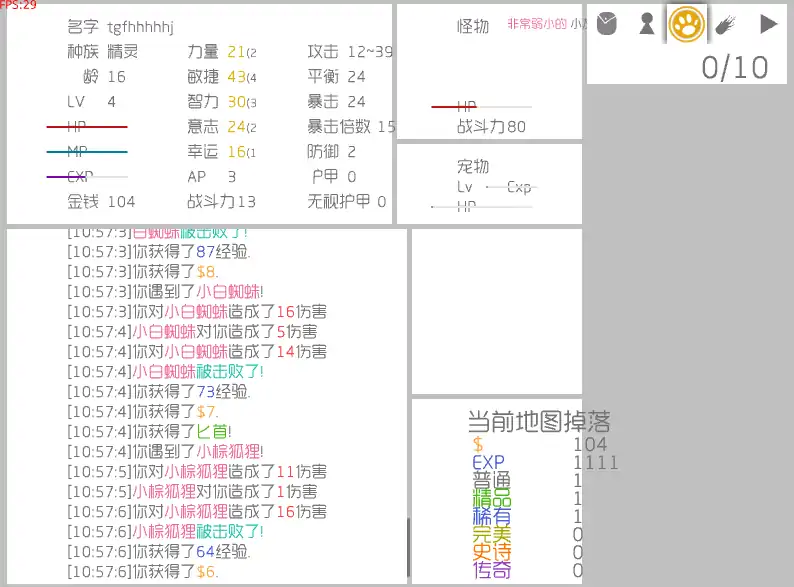This screenshot has height=587, width=794.
Task: Click the 力量 strength stat value
Action: (237, 52)
